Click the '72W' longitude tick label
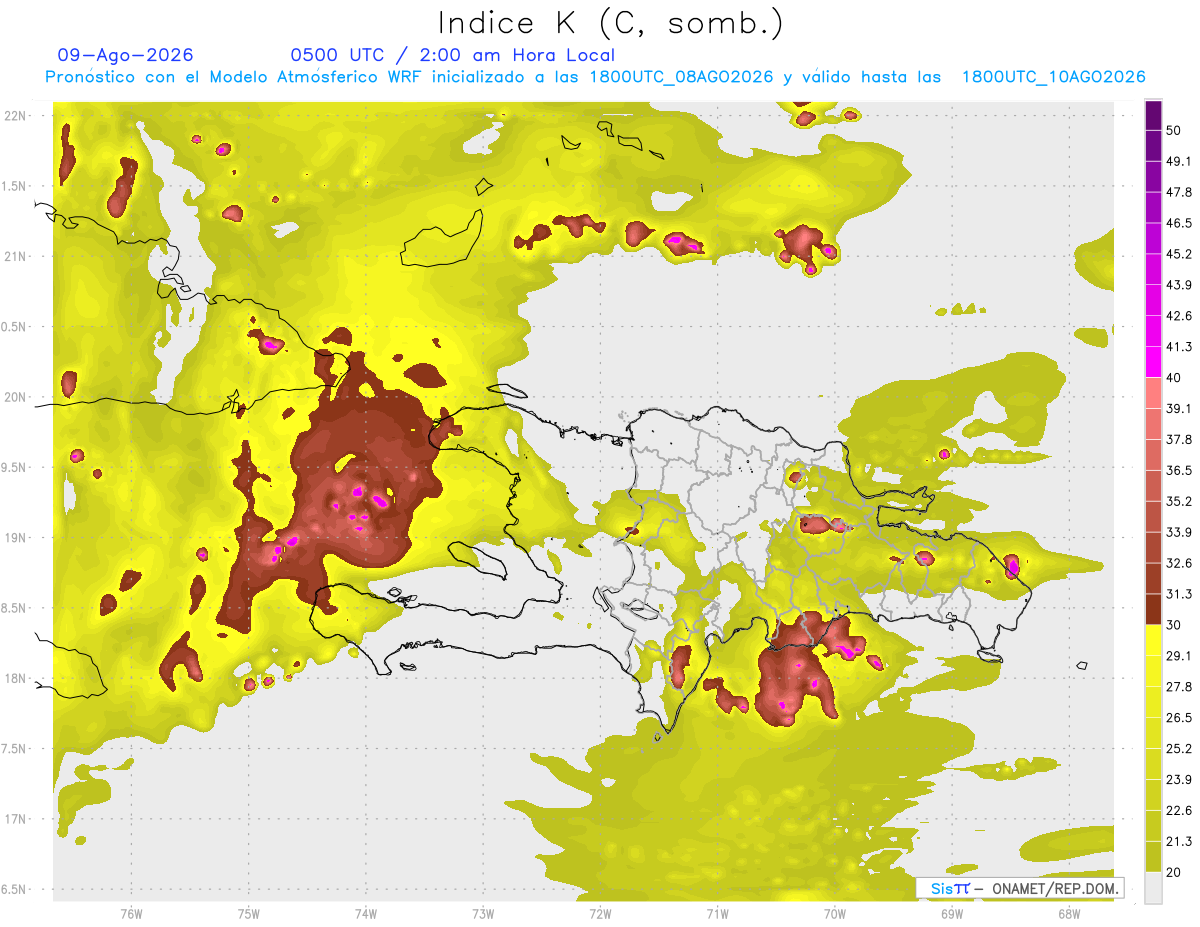Screen dimensions: 1200x927 tap(600, 913)
